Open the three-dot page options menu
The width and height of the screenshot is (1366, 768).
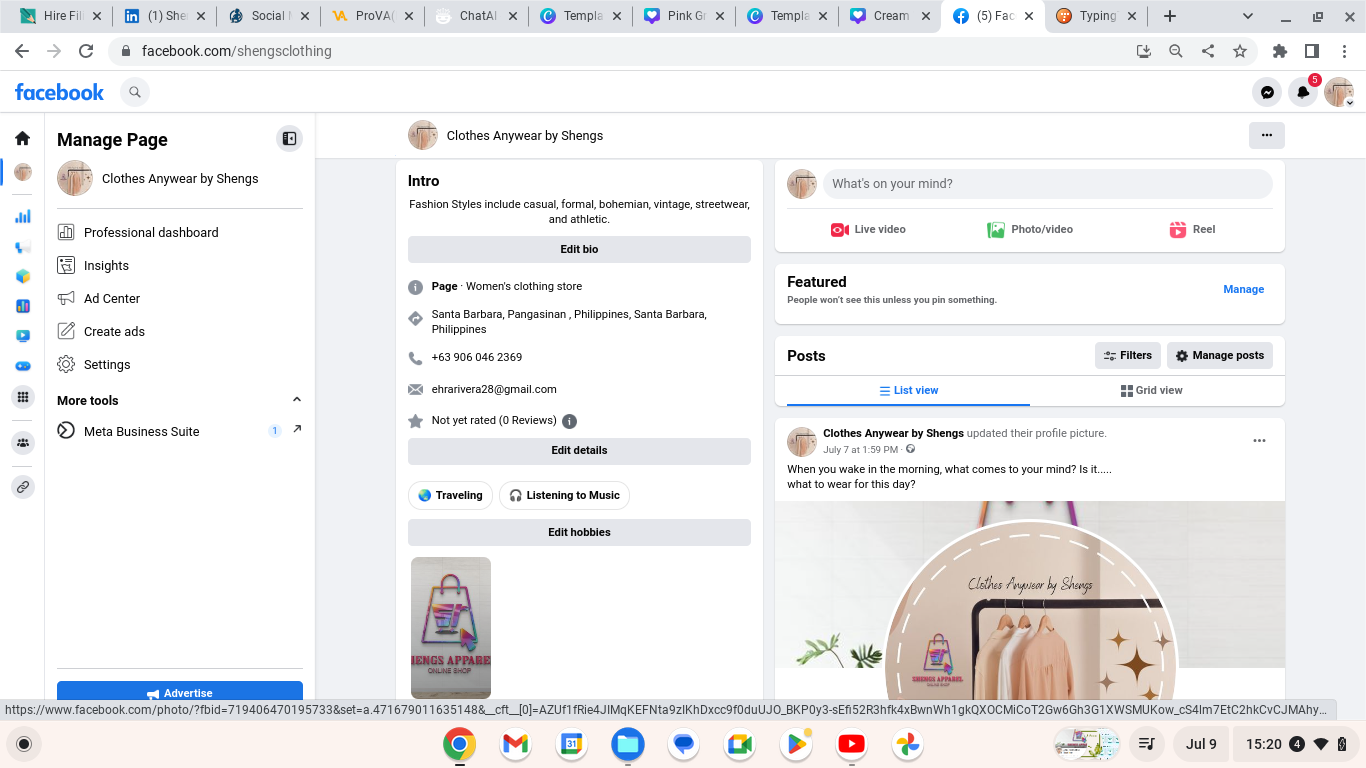[x=1267, y=135]
